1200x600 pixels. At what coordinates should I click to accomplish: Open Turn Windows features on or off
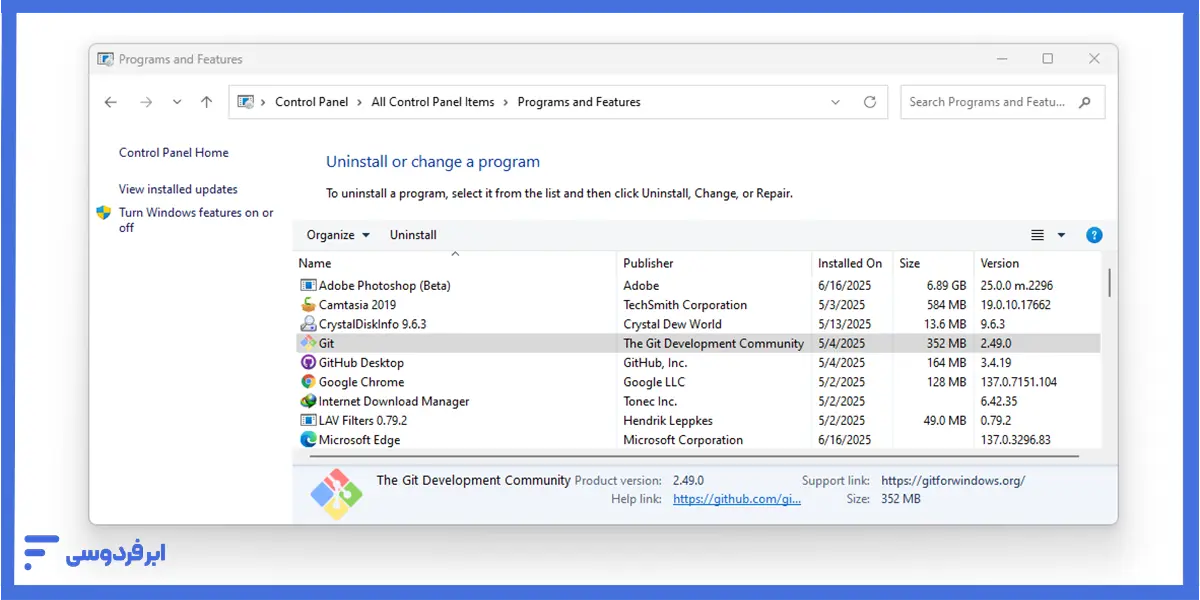click(x=196, y=220)
